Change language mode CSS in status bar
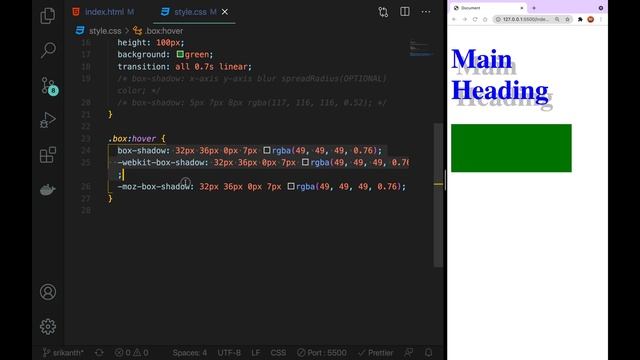 pos(278,353)
